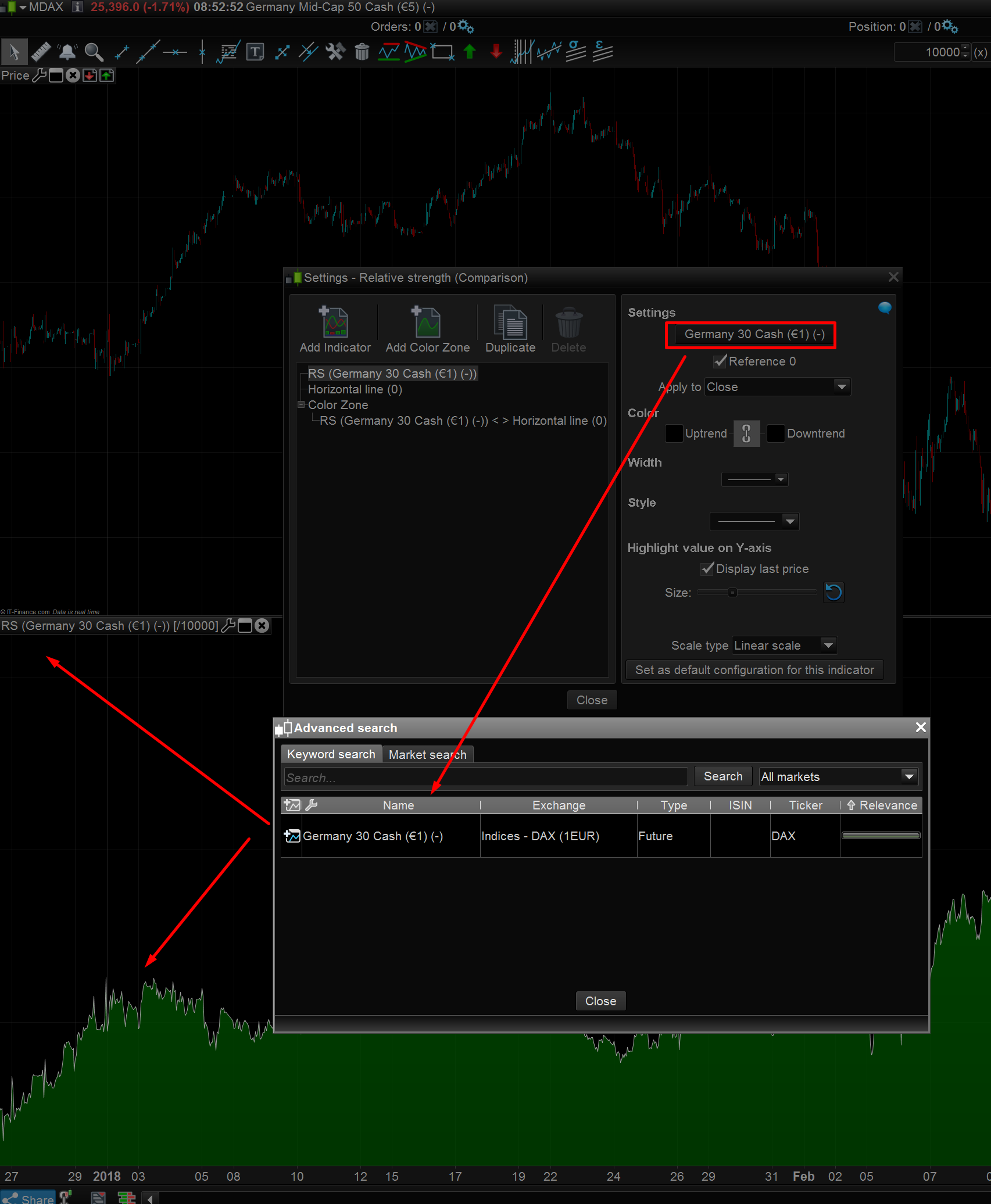The height and width of the screenshot is (1204, 991).
Task: Open the blue help speech bubble
Action: pyautogui.click(x=885, y=308)
